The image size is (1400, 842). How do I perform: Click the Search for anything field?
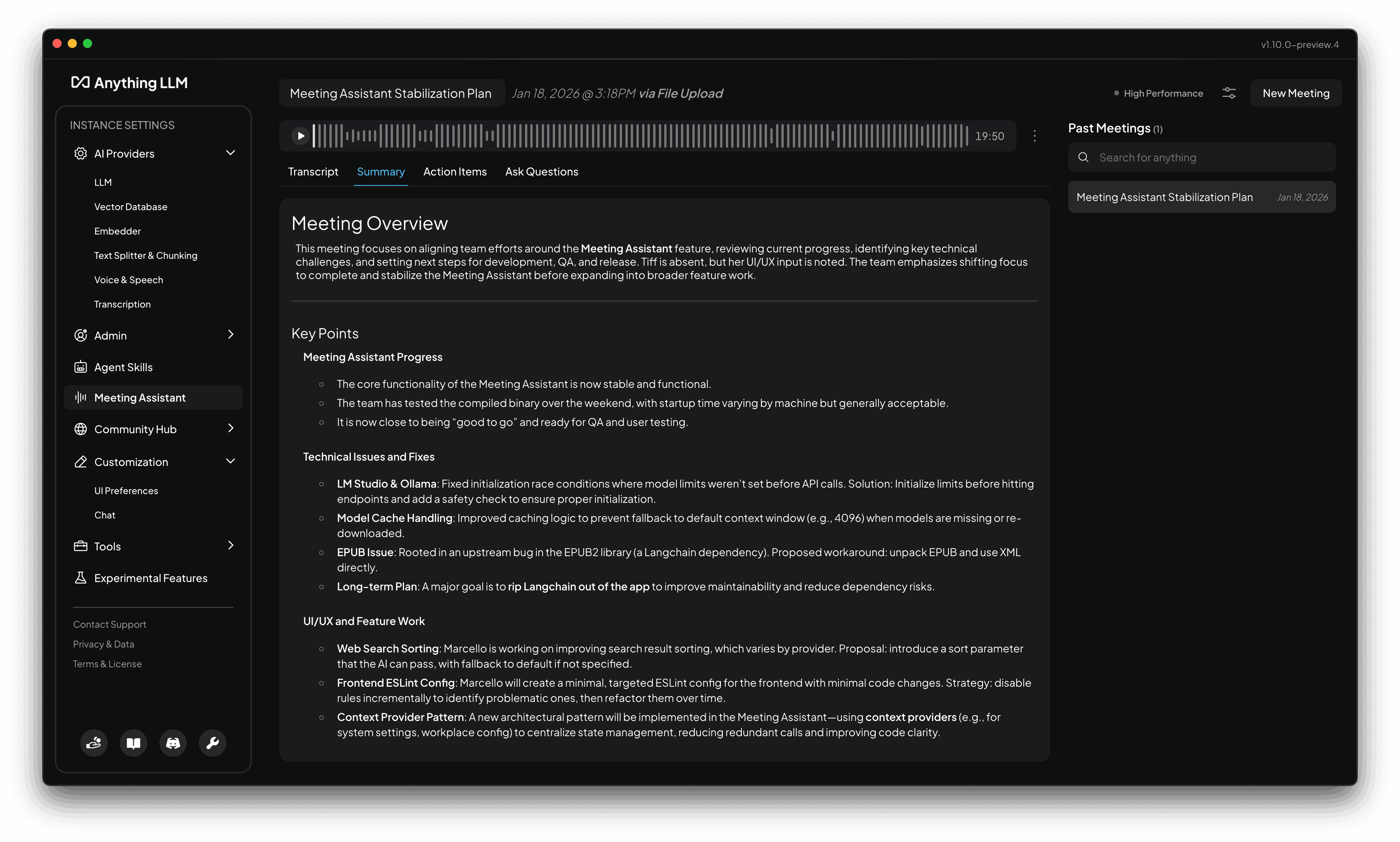(1202, 158)
